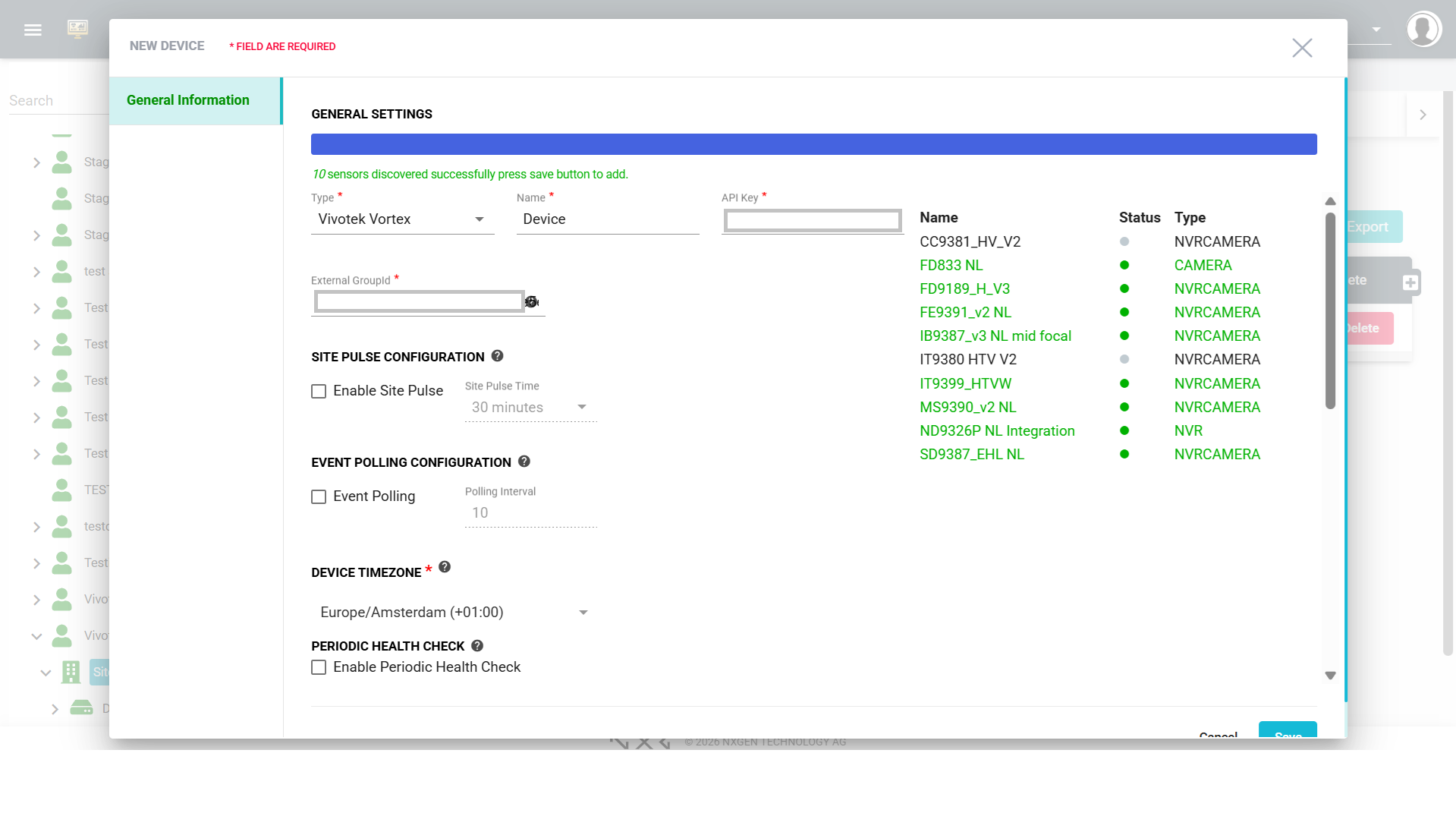
Task: Open the user profile avatar
Action: click(x=1423, y=30)
